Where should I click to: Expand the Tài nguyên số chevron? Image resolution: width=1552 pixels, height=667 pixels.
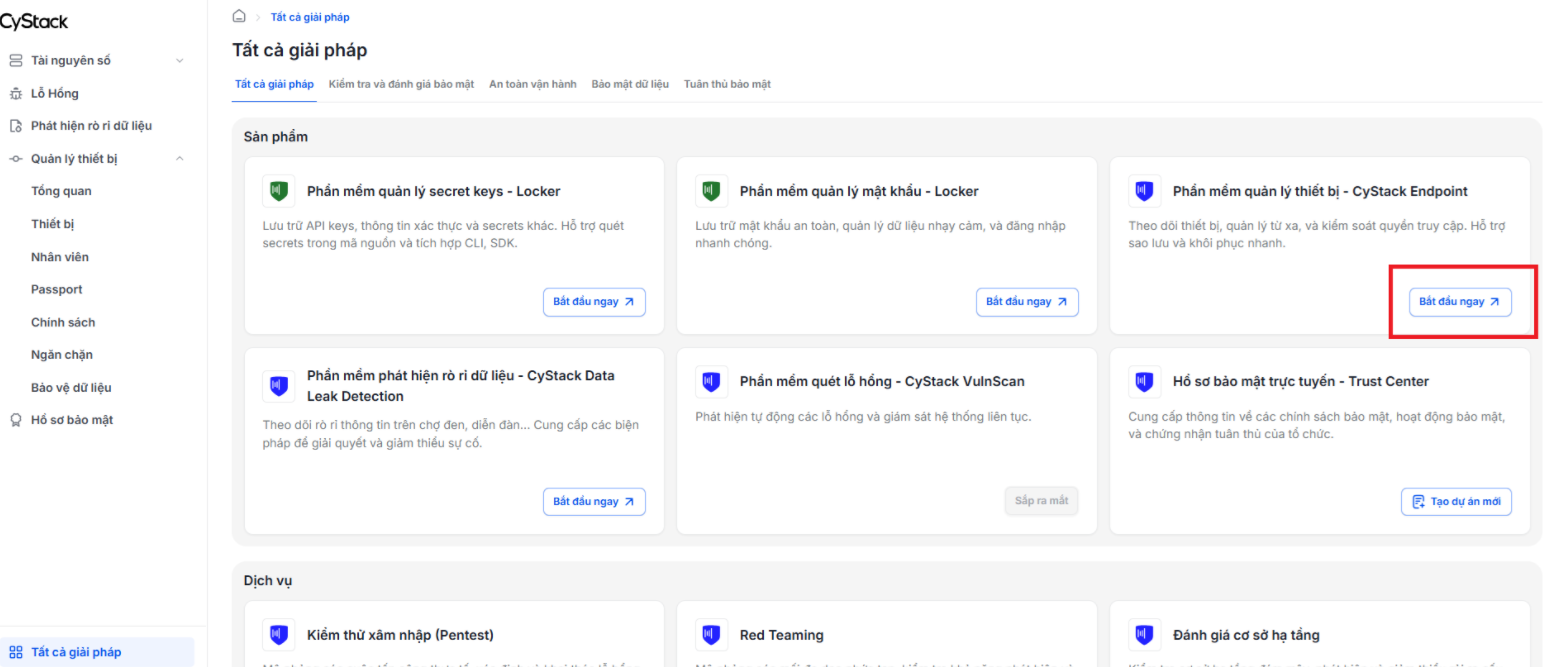pyautogui.click(x=180, y=60)
